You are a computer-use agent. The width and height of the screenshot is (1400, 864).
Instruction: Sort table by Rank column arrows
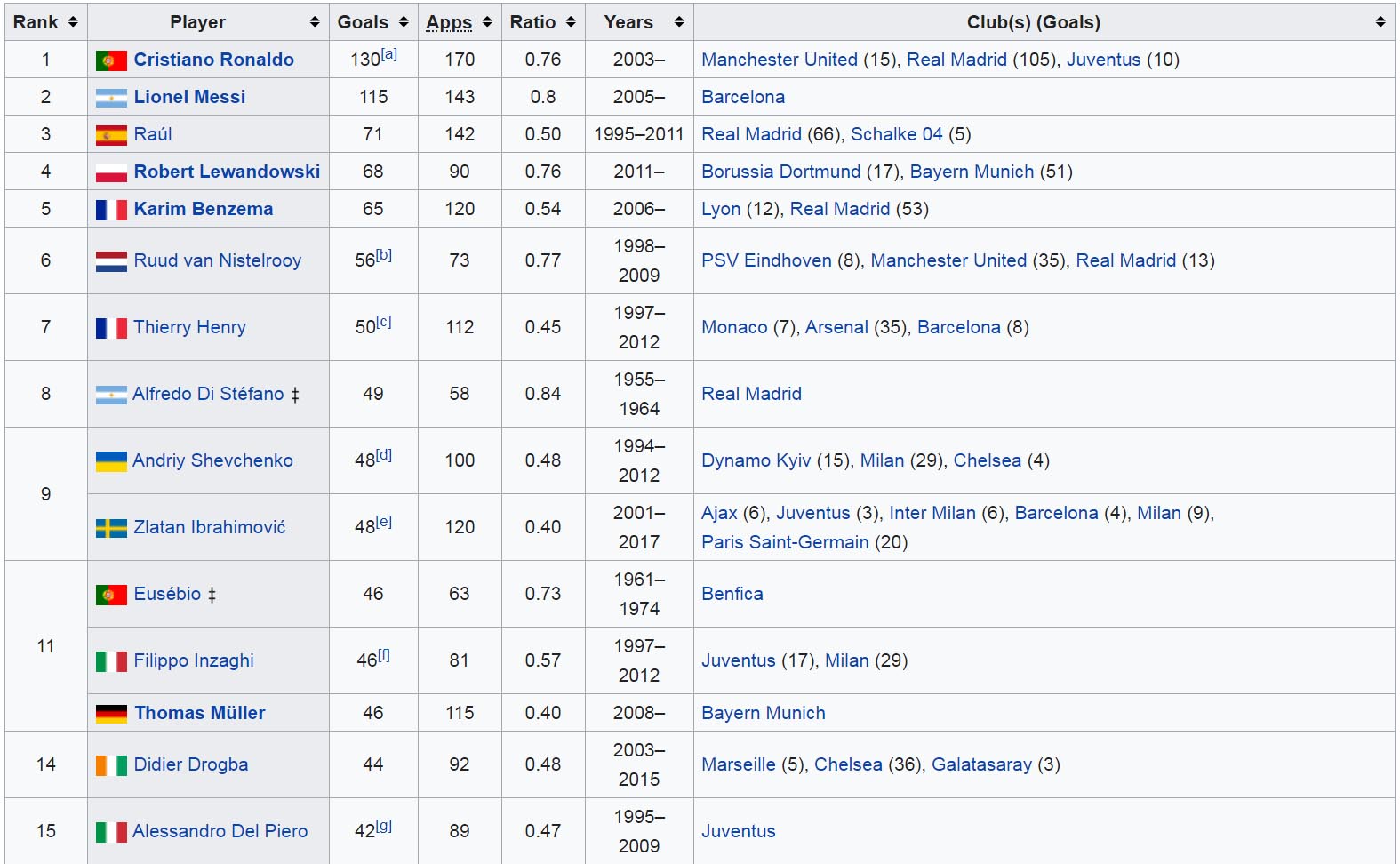pyautogui.click(x=73, y=22)
